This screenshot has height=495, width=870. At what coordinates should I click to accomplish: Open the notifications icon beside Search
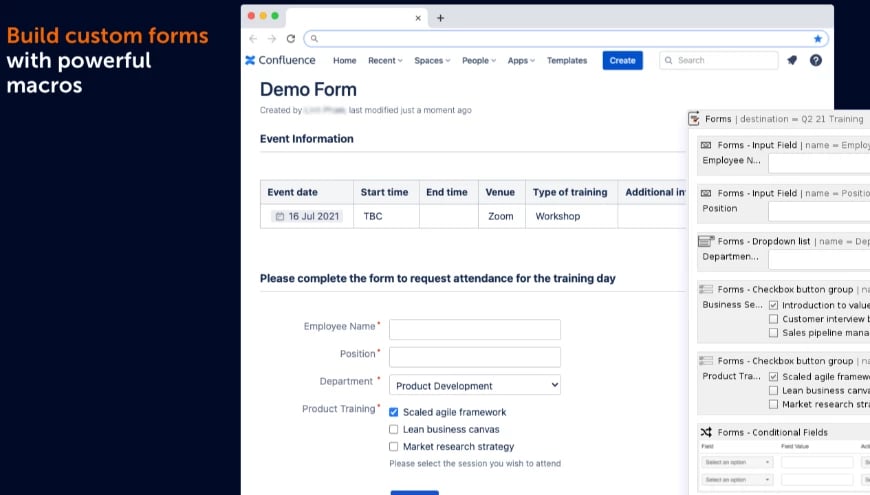pos(792,60)
